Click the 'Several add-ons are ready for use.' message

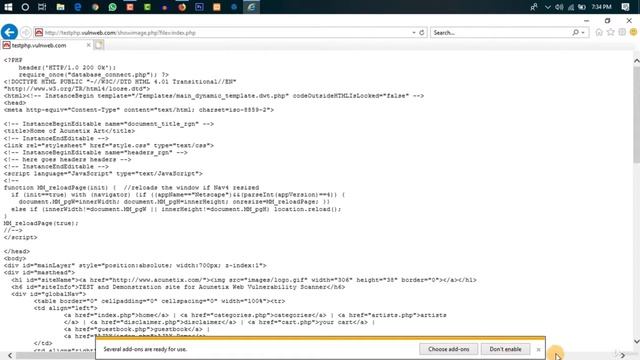click(x=145, y=349)
